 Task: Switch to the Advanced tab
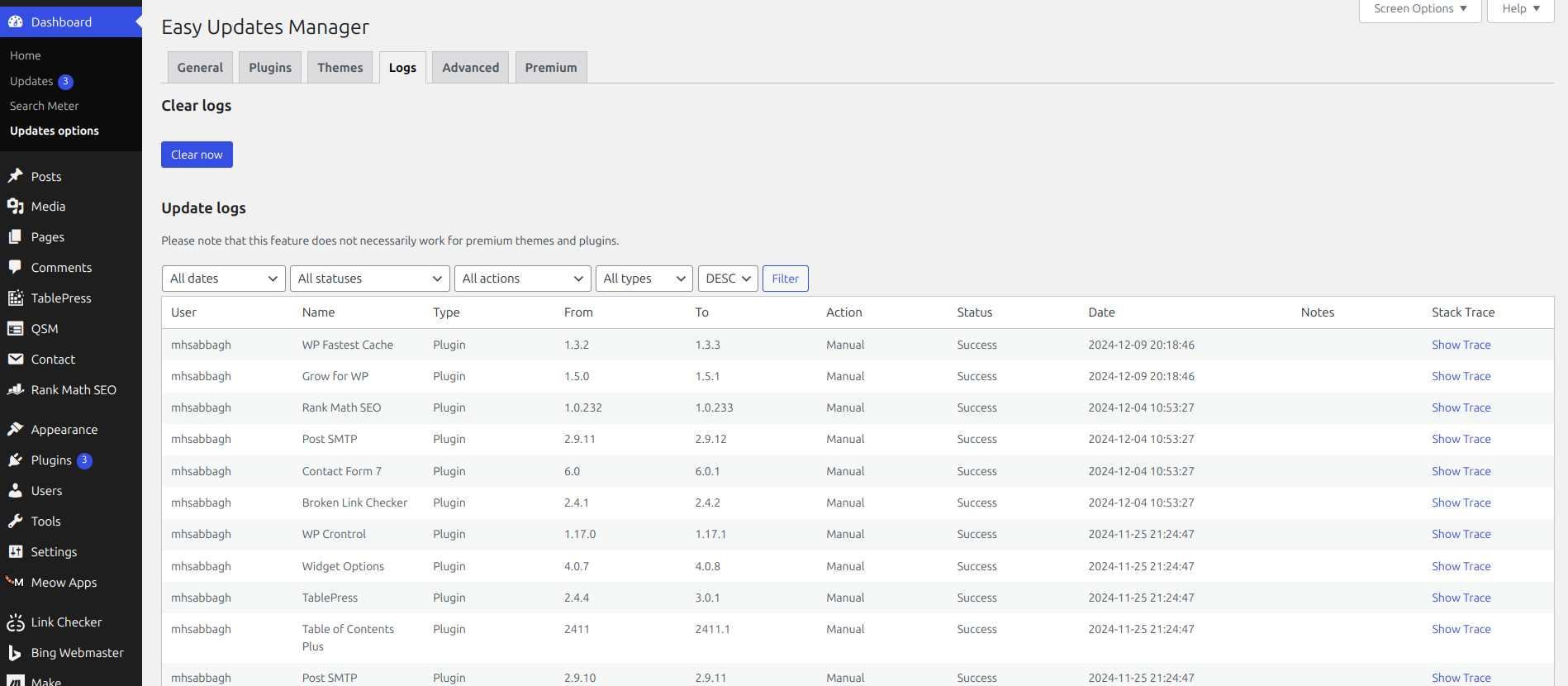coord(470,68)
